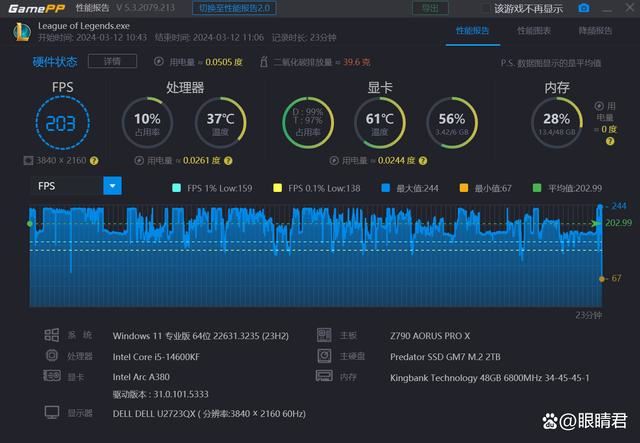Click the memory power usage icon
Image resolution: width=640 pixels, height=443 pixels.
pos(599,106)
